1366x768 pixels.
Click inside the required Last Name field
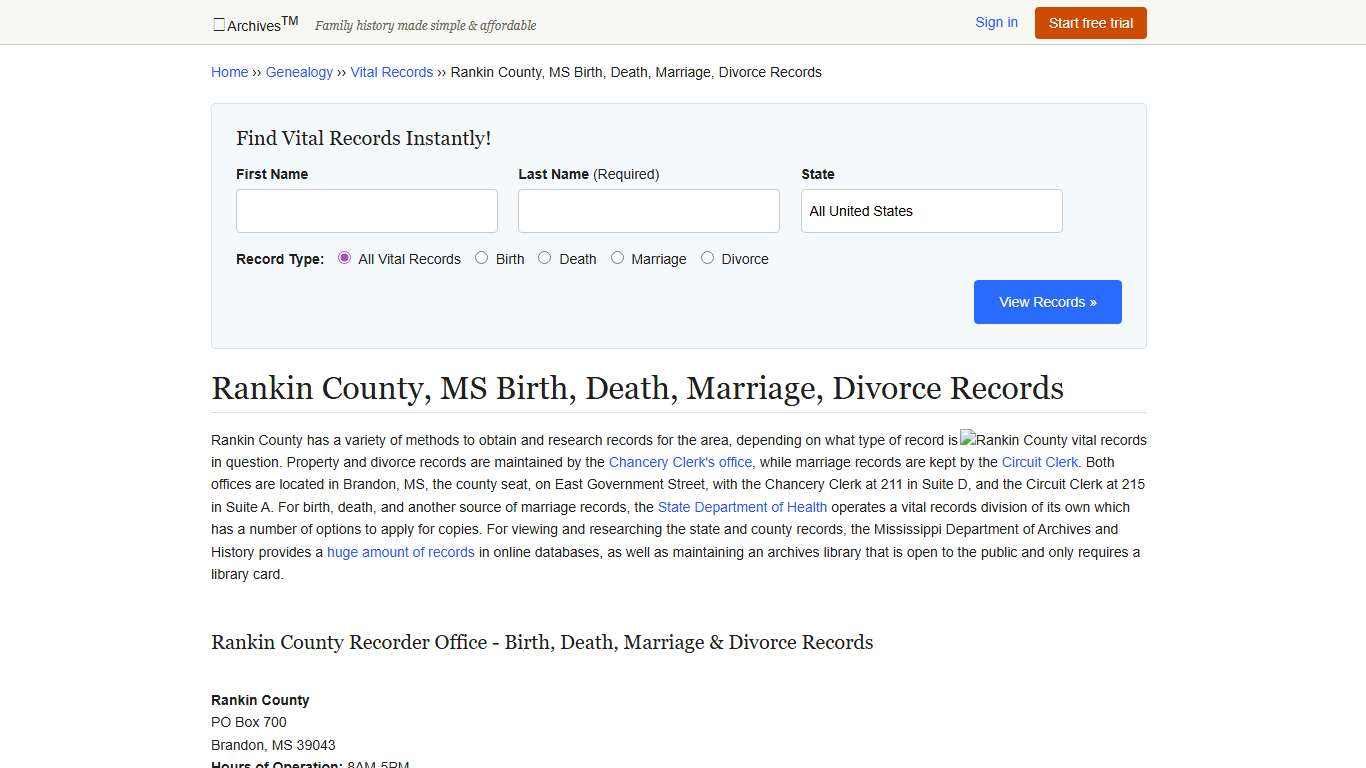[648, 211]
